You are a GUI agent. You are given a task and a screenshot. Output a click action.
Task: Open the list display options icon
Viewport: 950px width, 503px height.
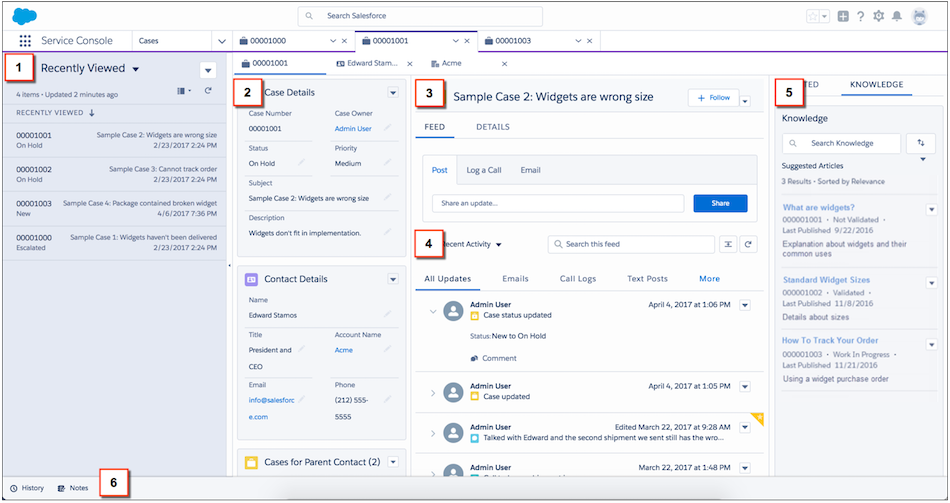point(184,91)
